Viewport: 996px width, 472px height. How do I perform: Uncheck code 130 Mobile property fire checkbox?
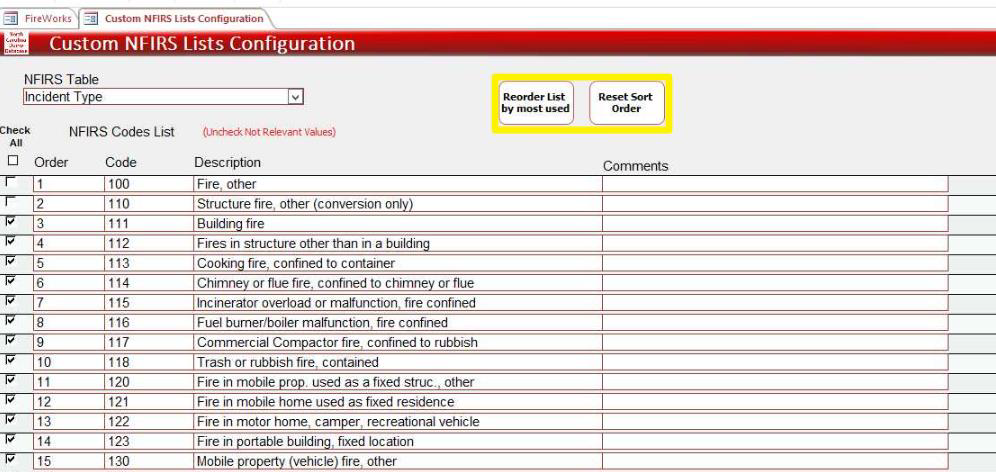[x=11, y=458]
